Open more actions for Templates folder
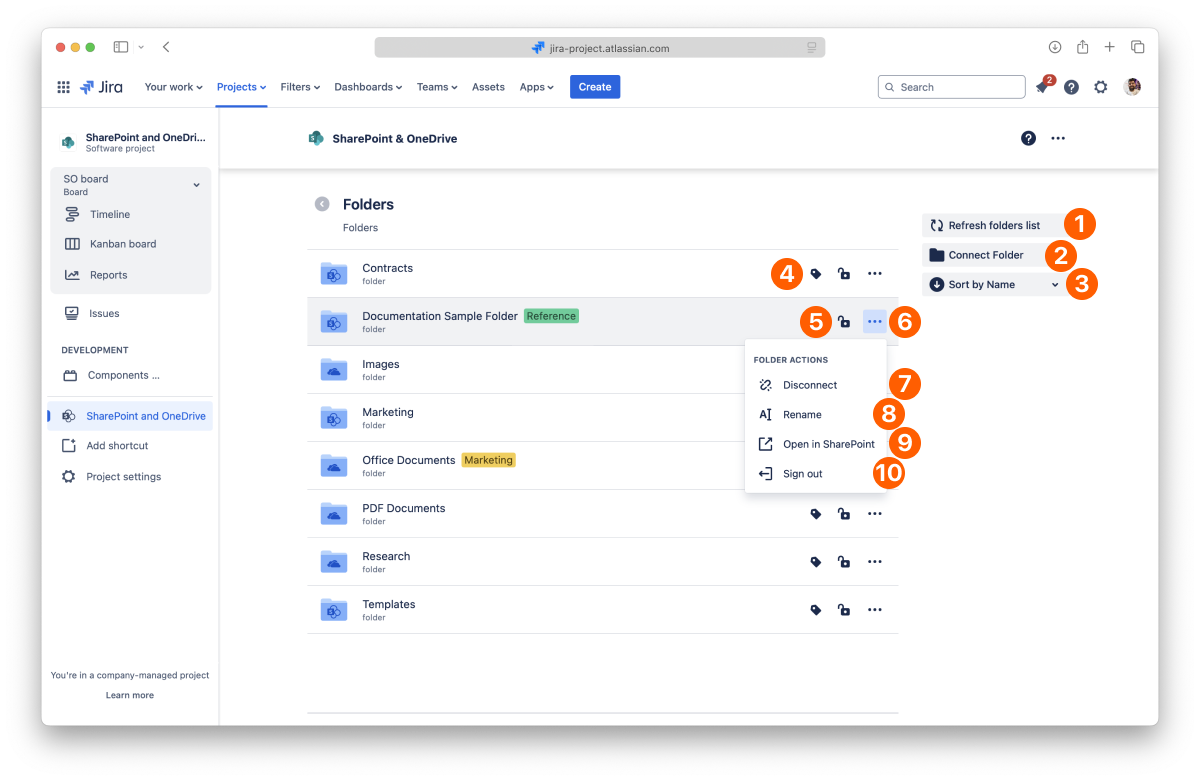The width and height of the screenshot is (1200, 781). tap(875, 610)
